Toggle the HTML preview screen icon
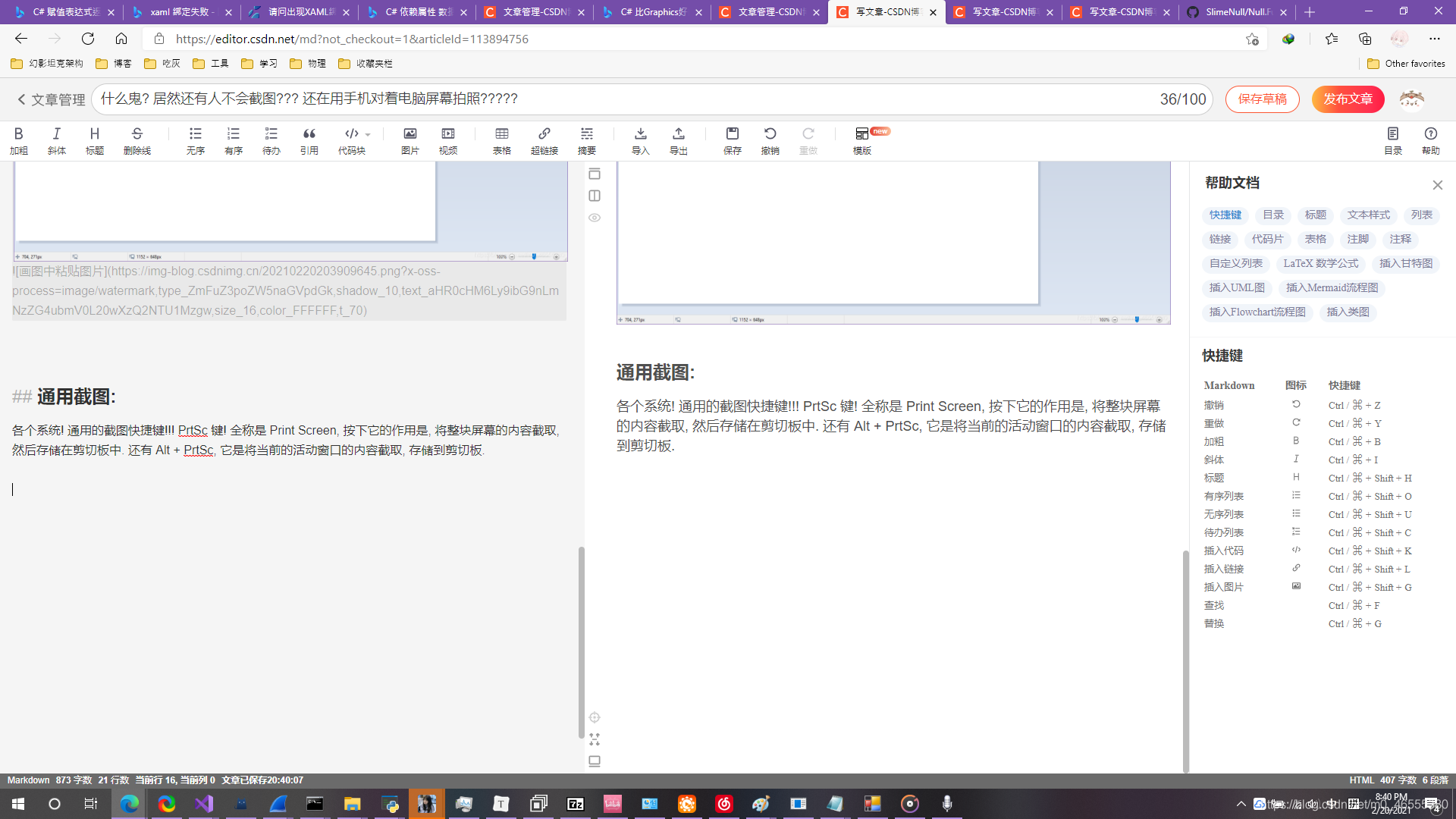Image resolution: width=1456 pixels, height=819 pixels. (x=595, y=761)
